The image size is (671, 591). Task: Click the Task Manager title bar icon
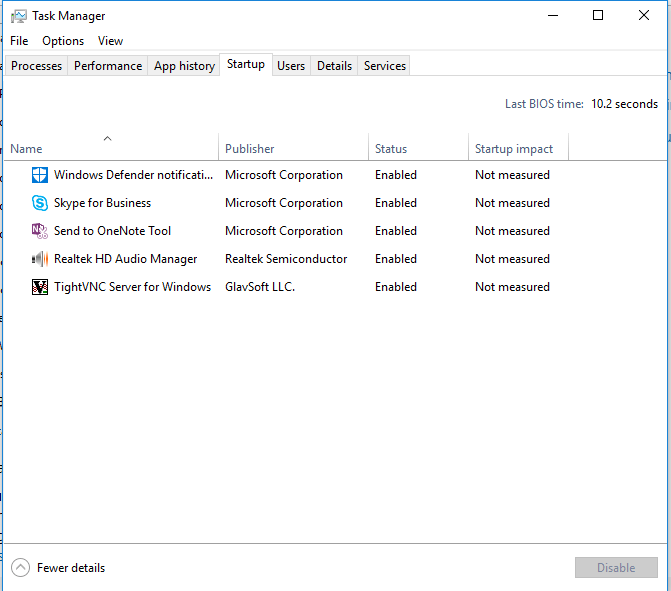click(x=19, y=16)
